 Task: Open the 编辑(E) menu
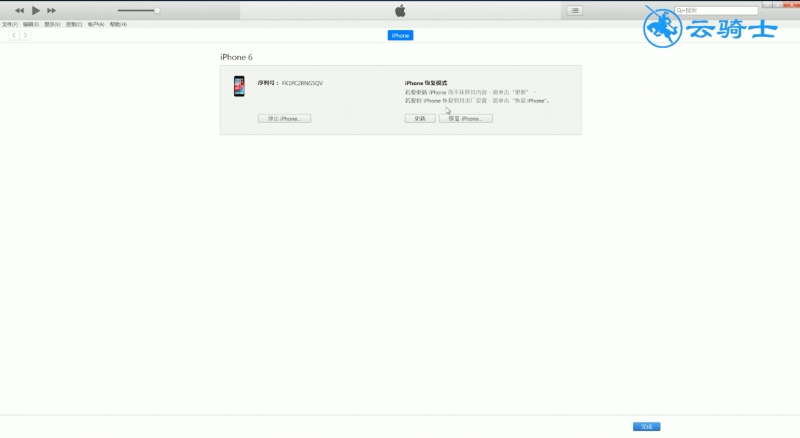point(31,25)
